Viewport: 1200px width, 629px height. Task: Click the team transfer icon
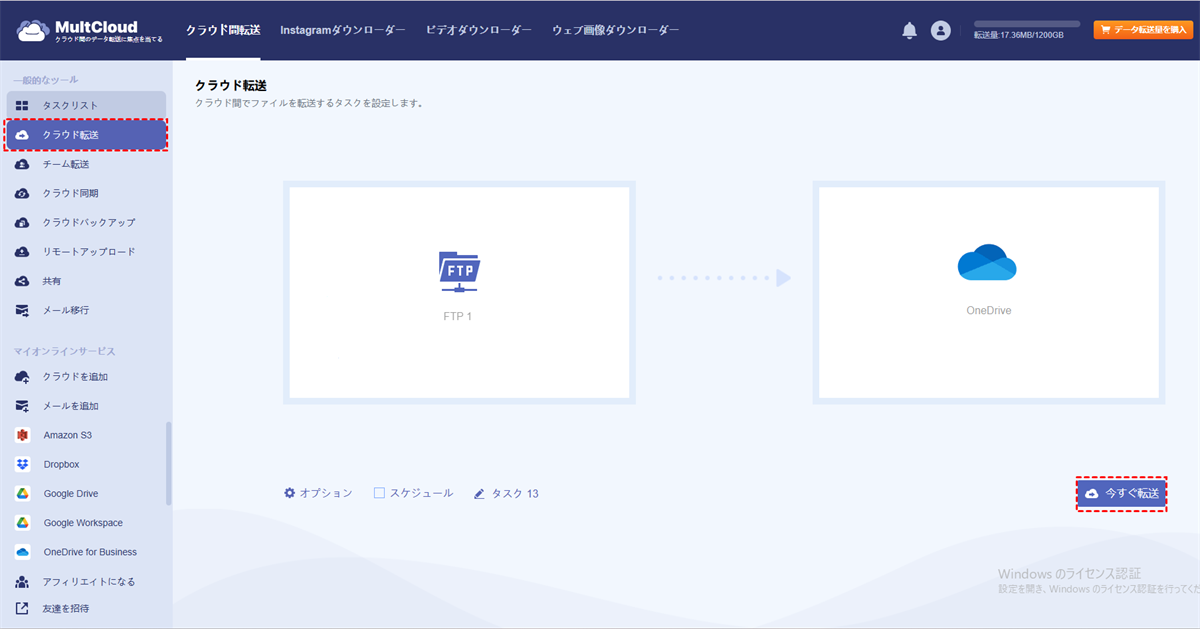pos(22,164)
